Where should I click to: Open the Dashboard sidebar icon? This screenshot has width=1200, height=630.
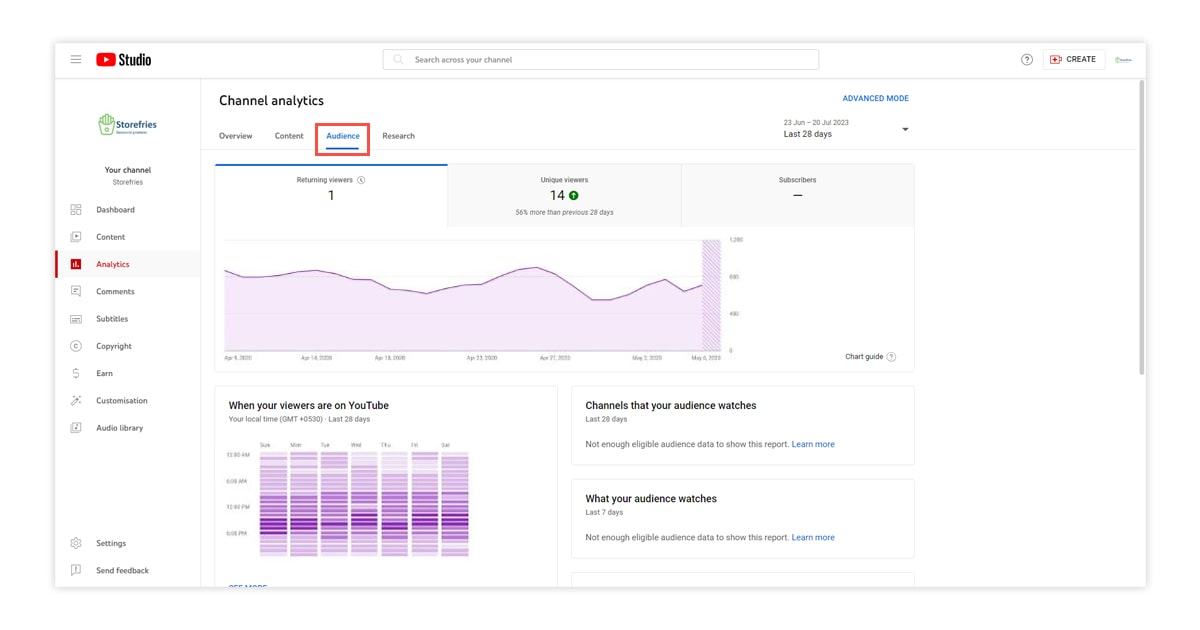point(76,210)
